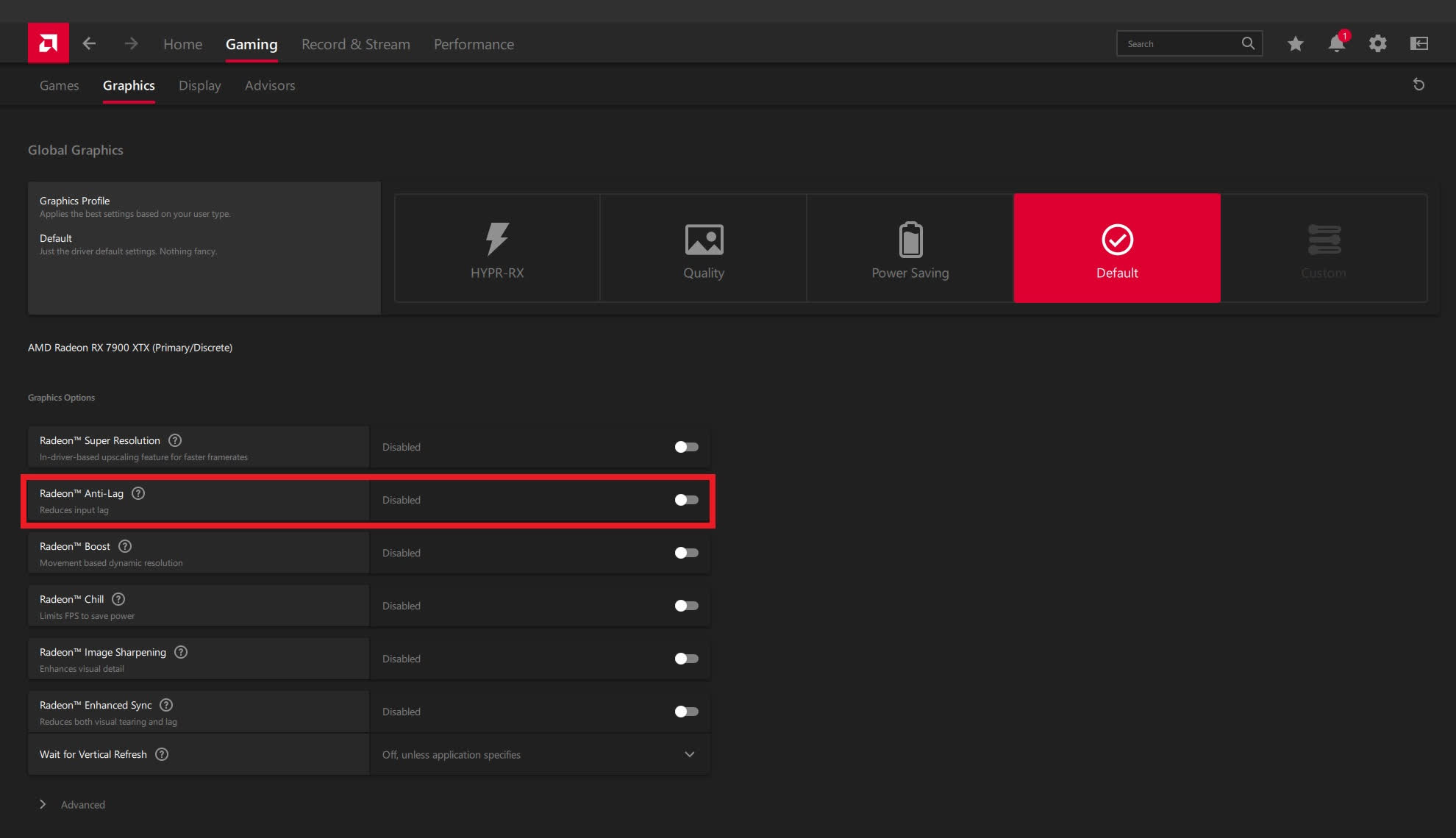Open the Record & Stream tab
The image size is (1456, 838).
point(356,44)
